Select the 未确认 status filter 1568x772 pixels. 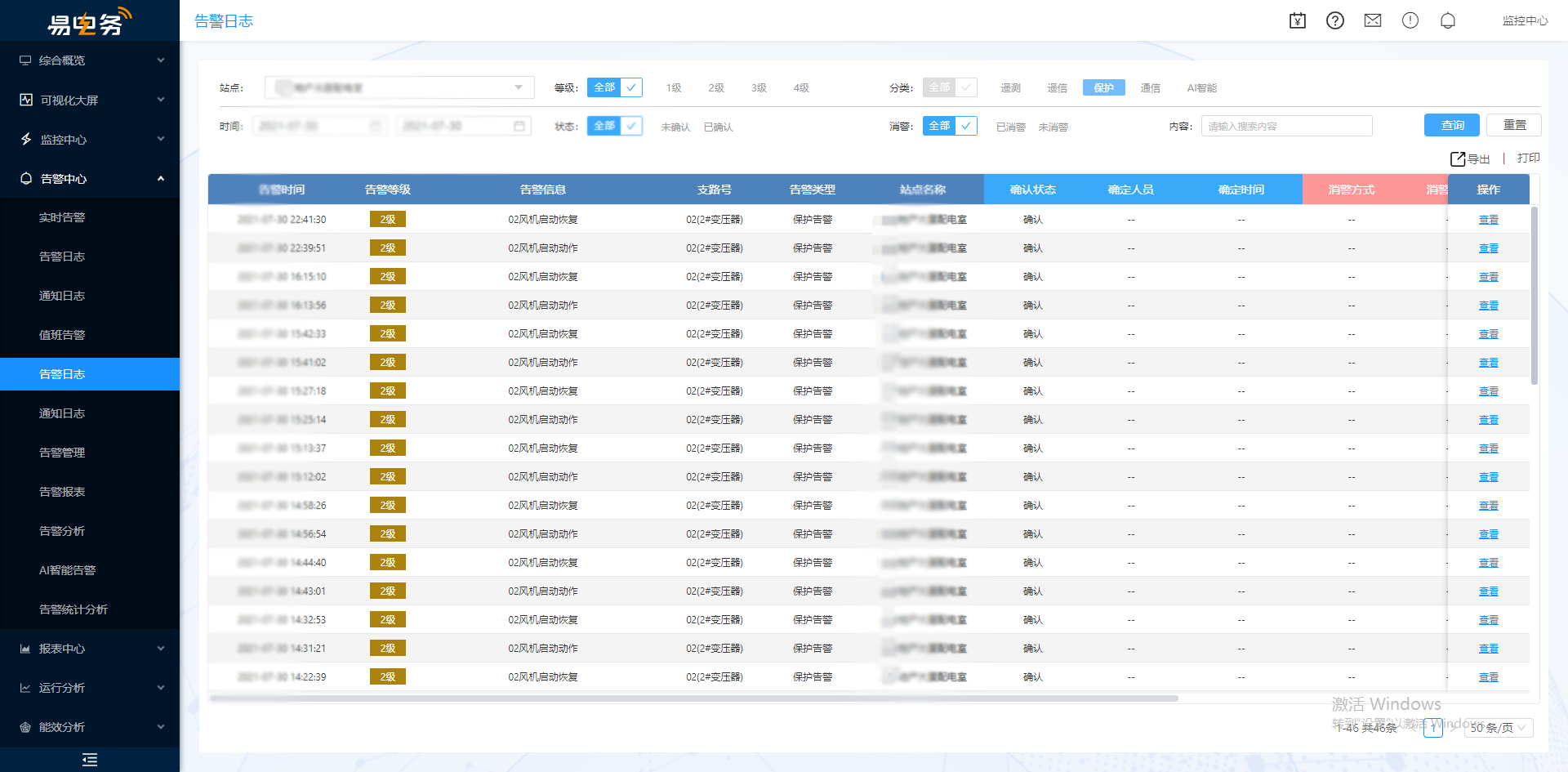click(x=675, y=127)
